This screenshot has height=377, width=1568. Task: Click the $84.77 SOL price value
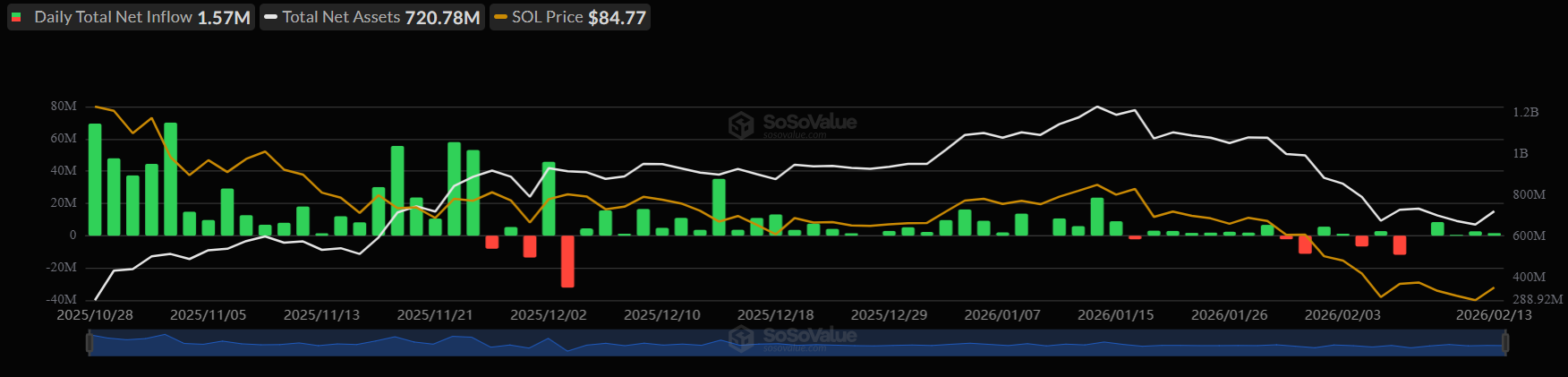coord(617,17)
